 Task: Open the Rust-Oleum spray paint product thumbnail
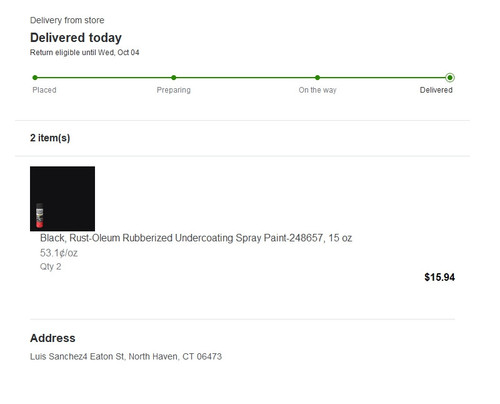coord(62,199)
